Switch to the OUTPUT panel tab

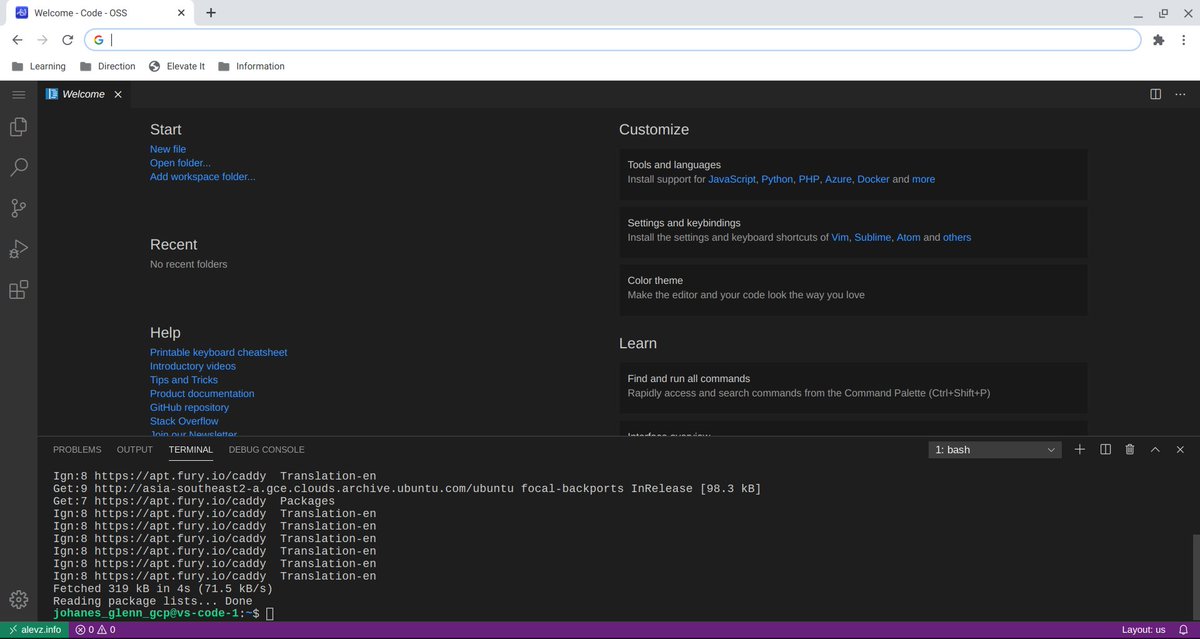[135, 450]
